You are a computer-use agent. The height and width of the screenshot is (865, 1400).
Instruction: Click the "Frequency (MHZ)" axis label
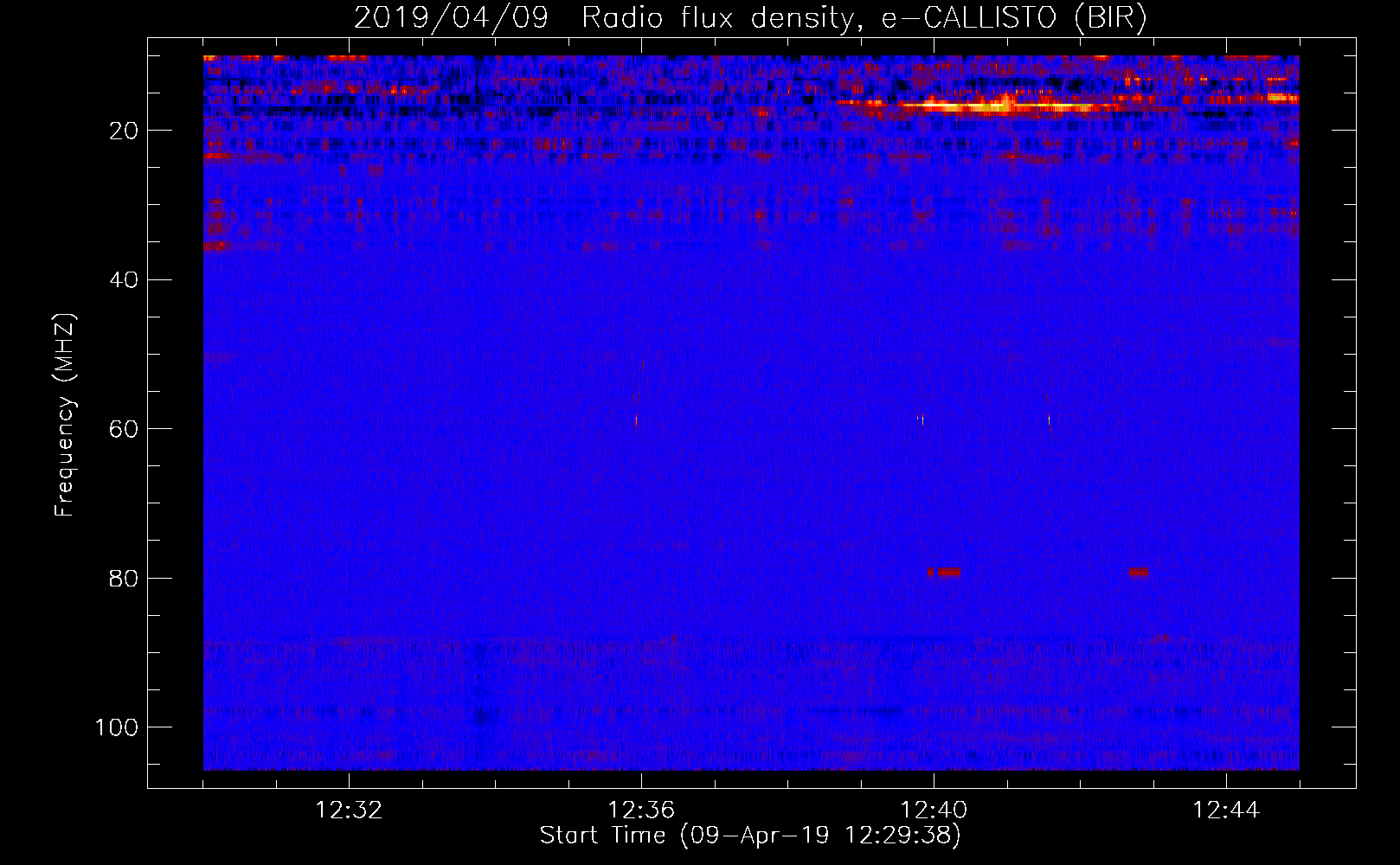tap(65, 415)
